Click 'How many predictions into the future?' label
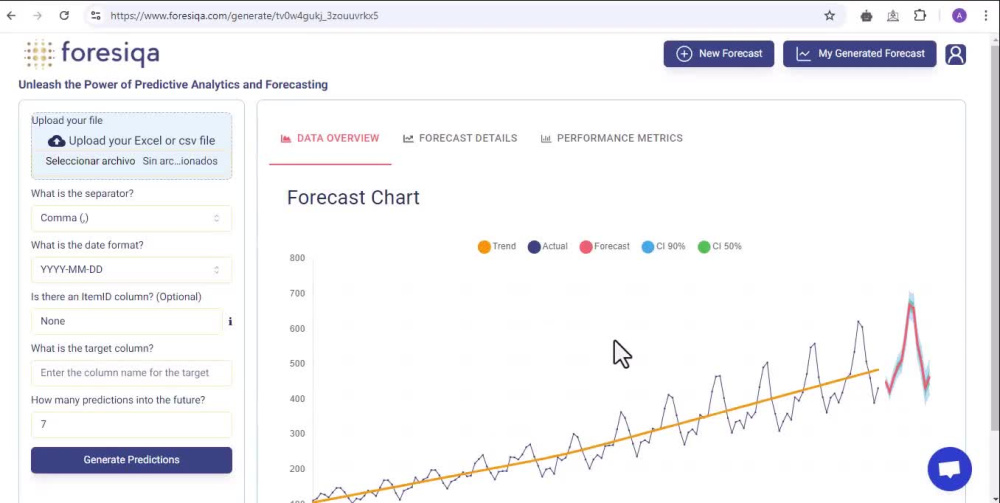The width and height of the screenshot is (1000, 503). pyautogui.click(x=118, y=400)
